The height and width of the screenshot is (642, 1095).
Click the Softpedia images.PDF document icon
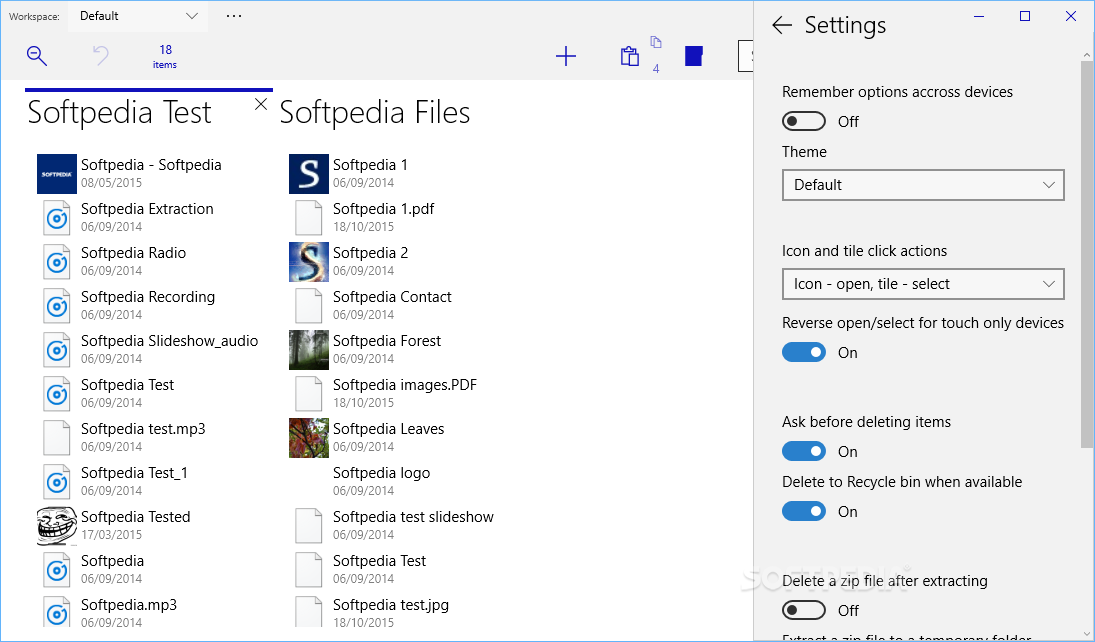(309, 394)
